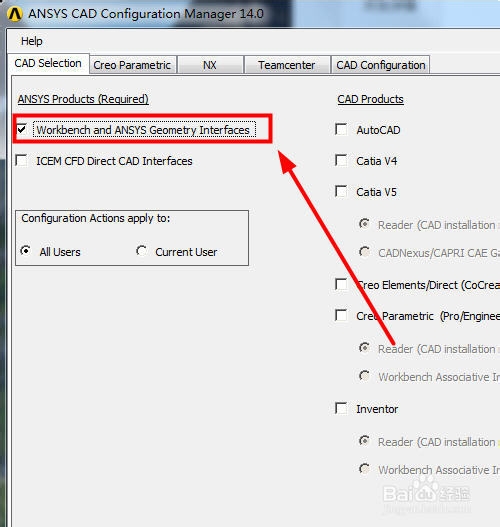The height and width of the screenshot is (527, 500).
Task: Check Creo Parametric (Pro/Engineer) checkbox
Action: pyautogui.click(x=341, y=315)
